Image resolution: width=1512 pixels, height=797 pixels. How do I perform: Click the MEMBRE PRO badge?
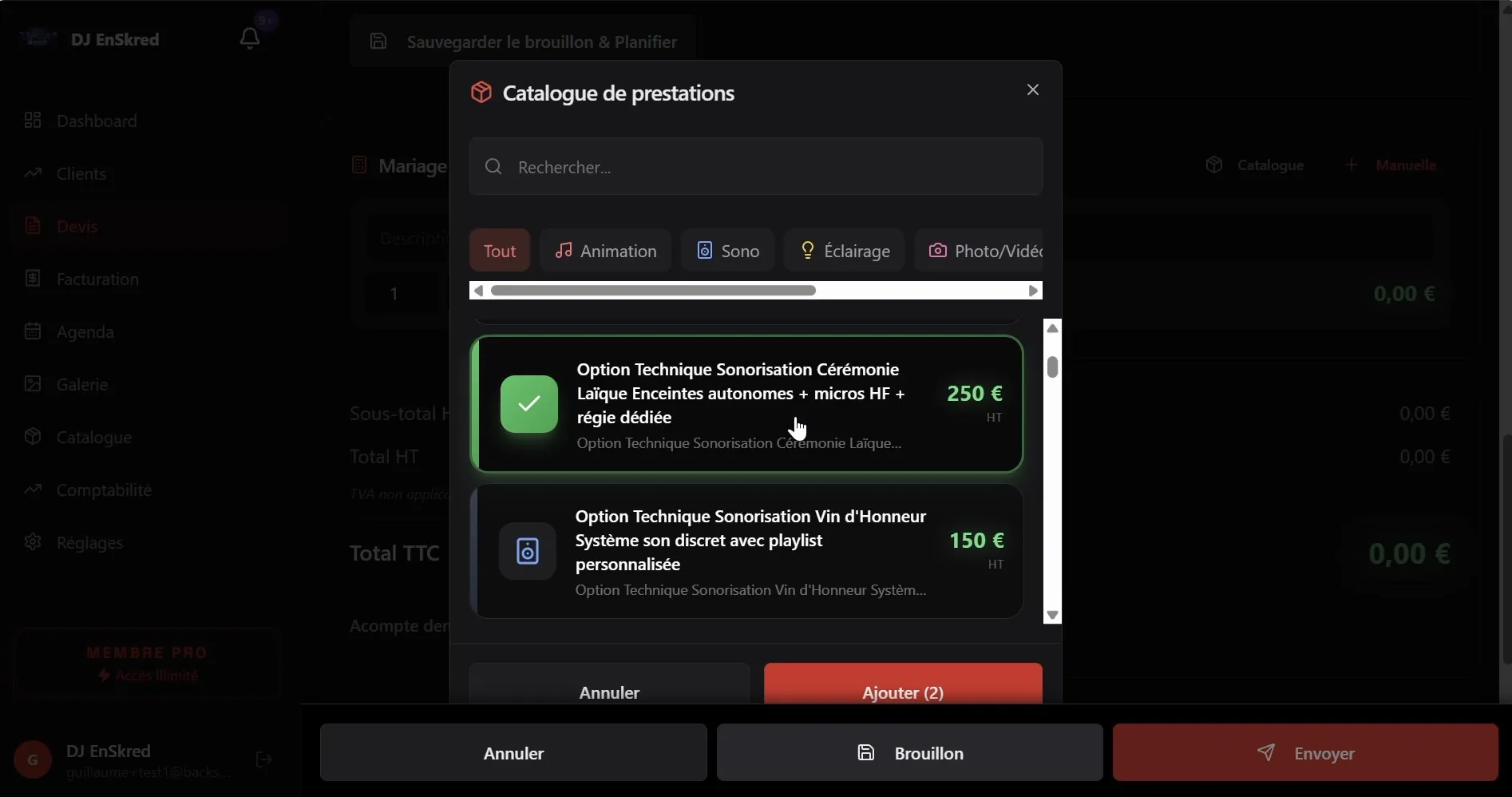click(147, 664)
